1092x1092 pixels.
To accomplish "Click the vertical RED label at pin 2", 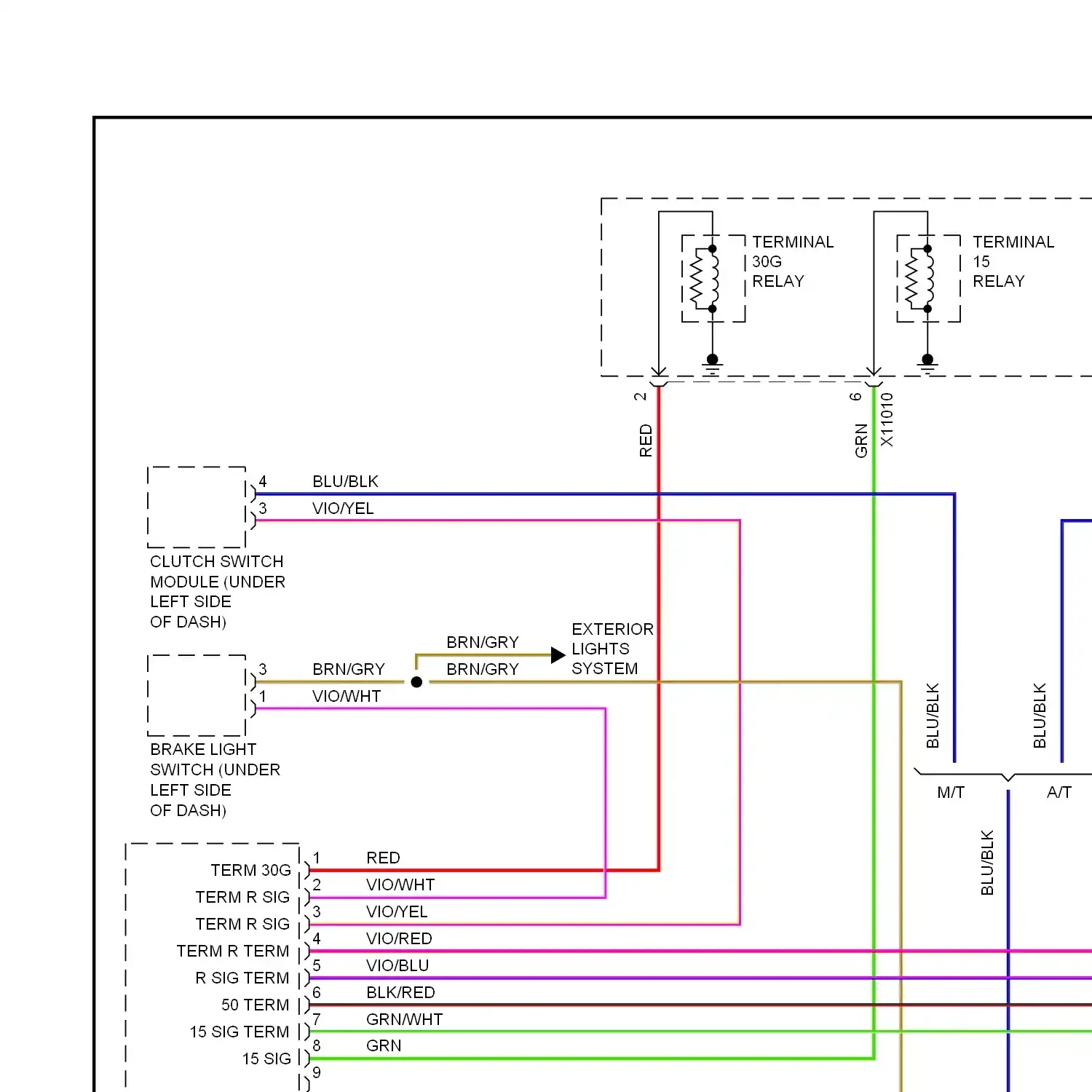I will point(646,441).
